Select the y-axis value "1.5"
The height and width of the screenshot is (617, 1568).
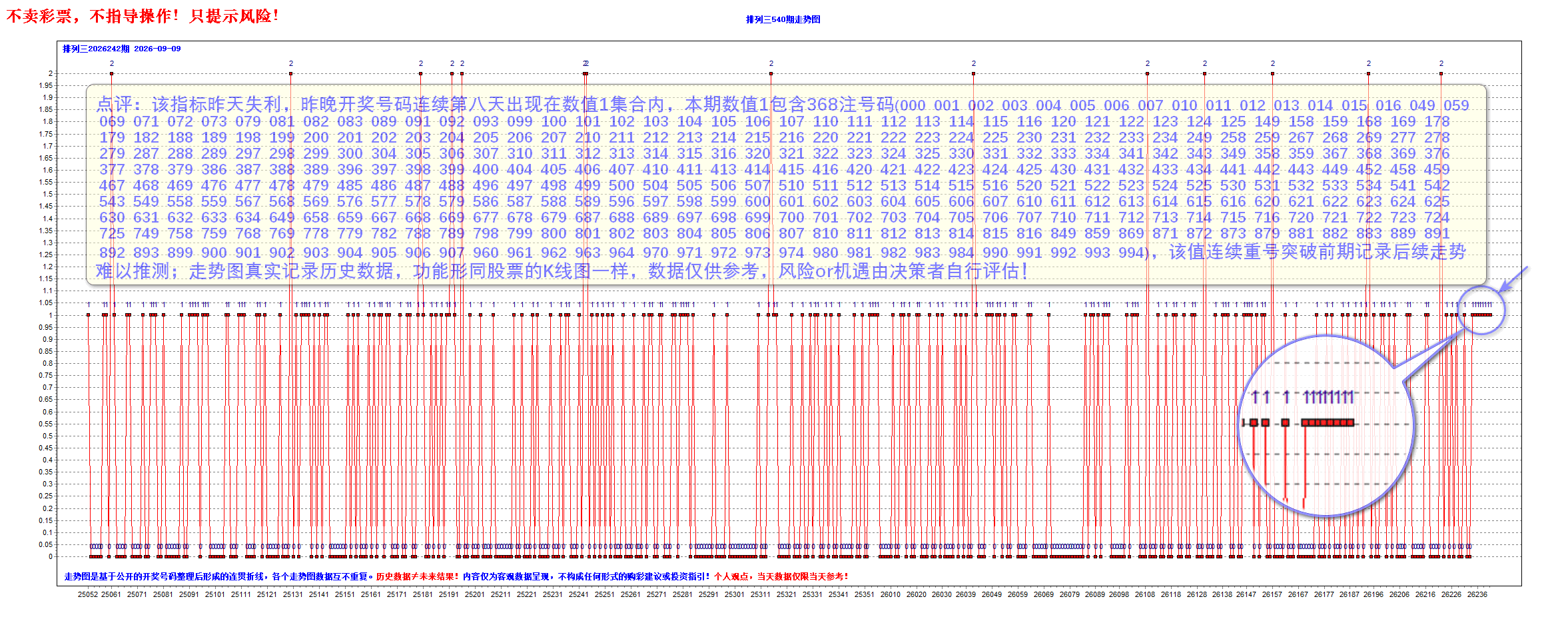click(47, 194)
